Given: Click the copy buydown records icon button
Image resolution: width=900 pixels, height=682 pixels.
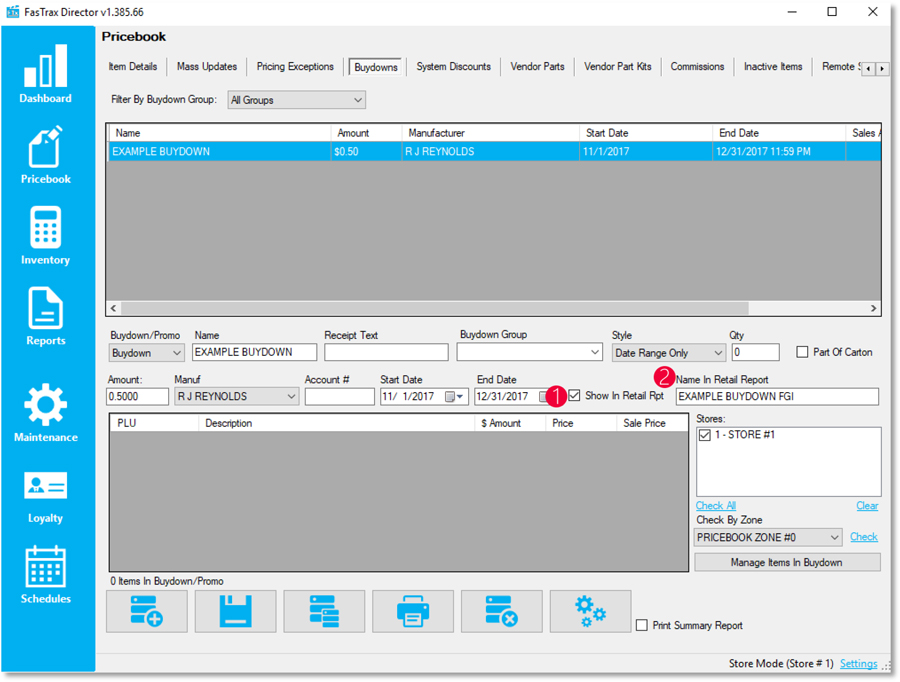Looking at the screenshot, I should tap(324, 611).
